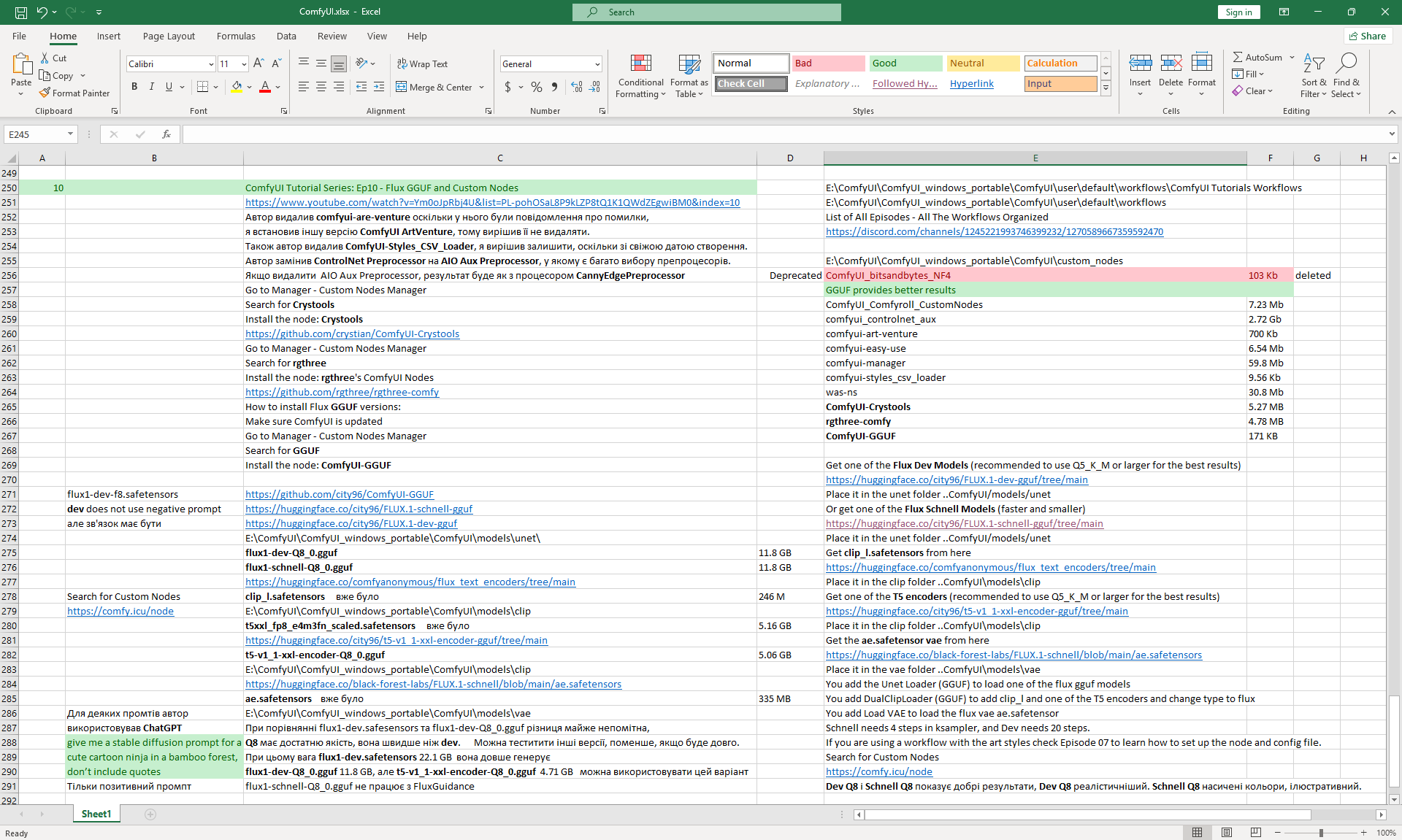The width and height of the screenshot is (1402, 840).
Task: Click the Format Painter brush icon
Action: tap(45, 93)
